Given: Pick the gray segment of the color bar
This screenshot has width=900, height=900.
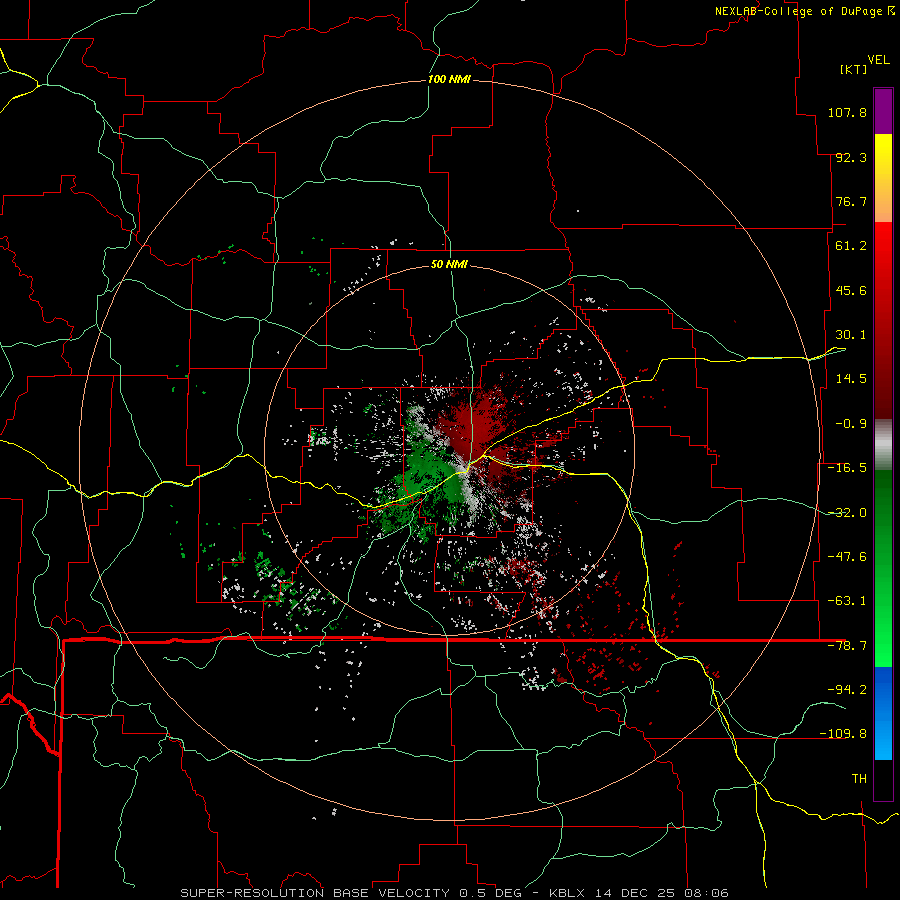Looking at the screenshot, I should tap(883, 444).
